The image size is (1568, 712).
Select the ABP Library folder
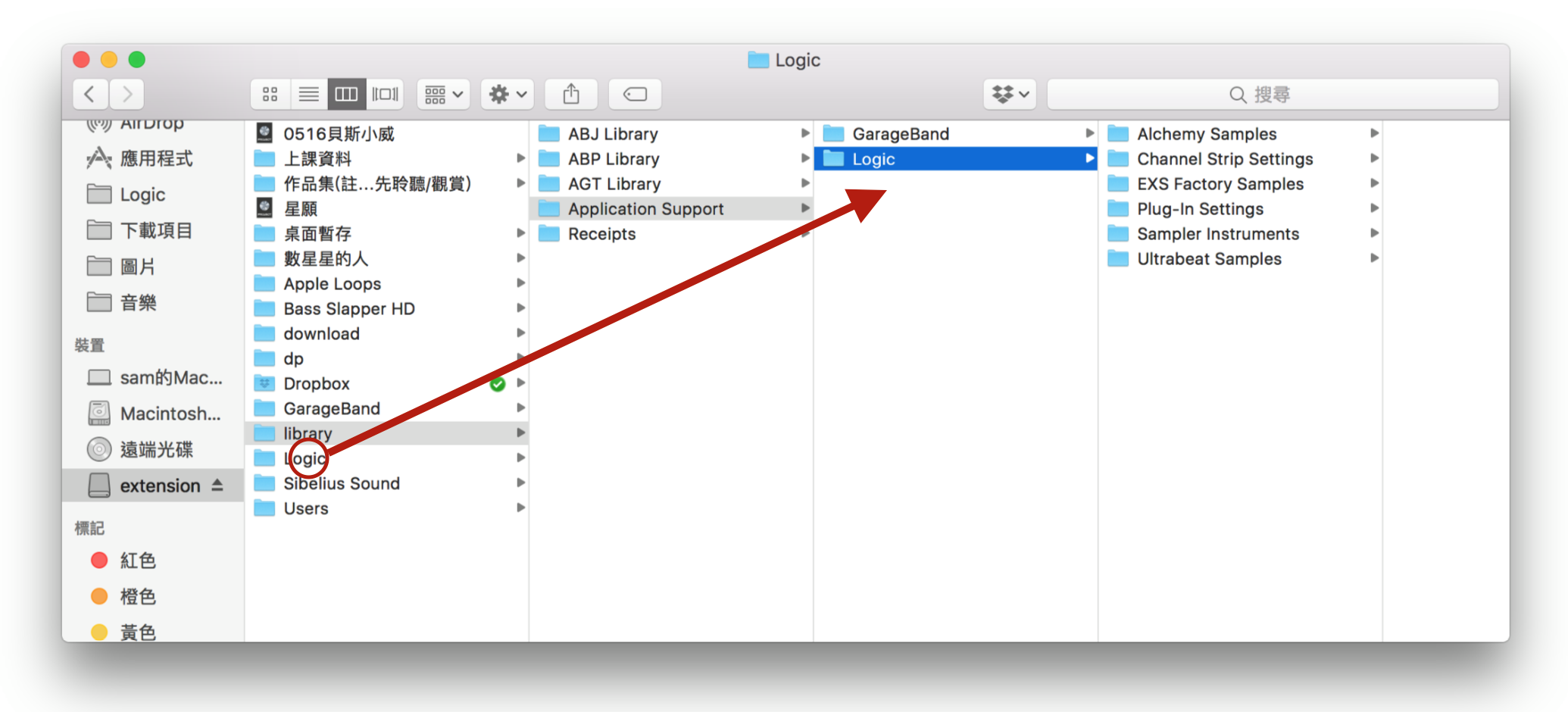[614, 159]
